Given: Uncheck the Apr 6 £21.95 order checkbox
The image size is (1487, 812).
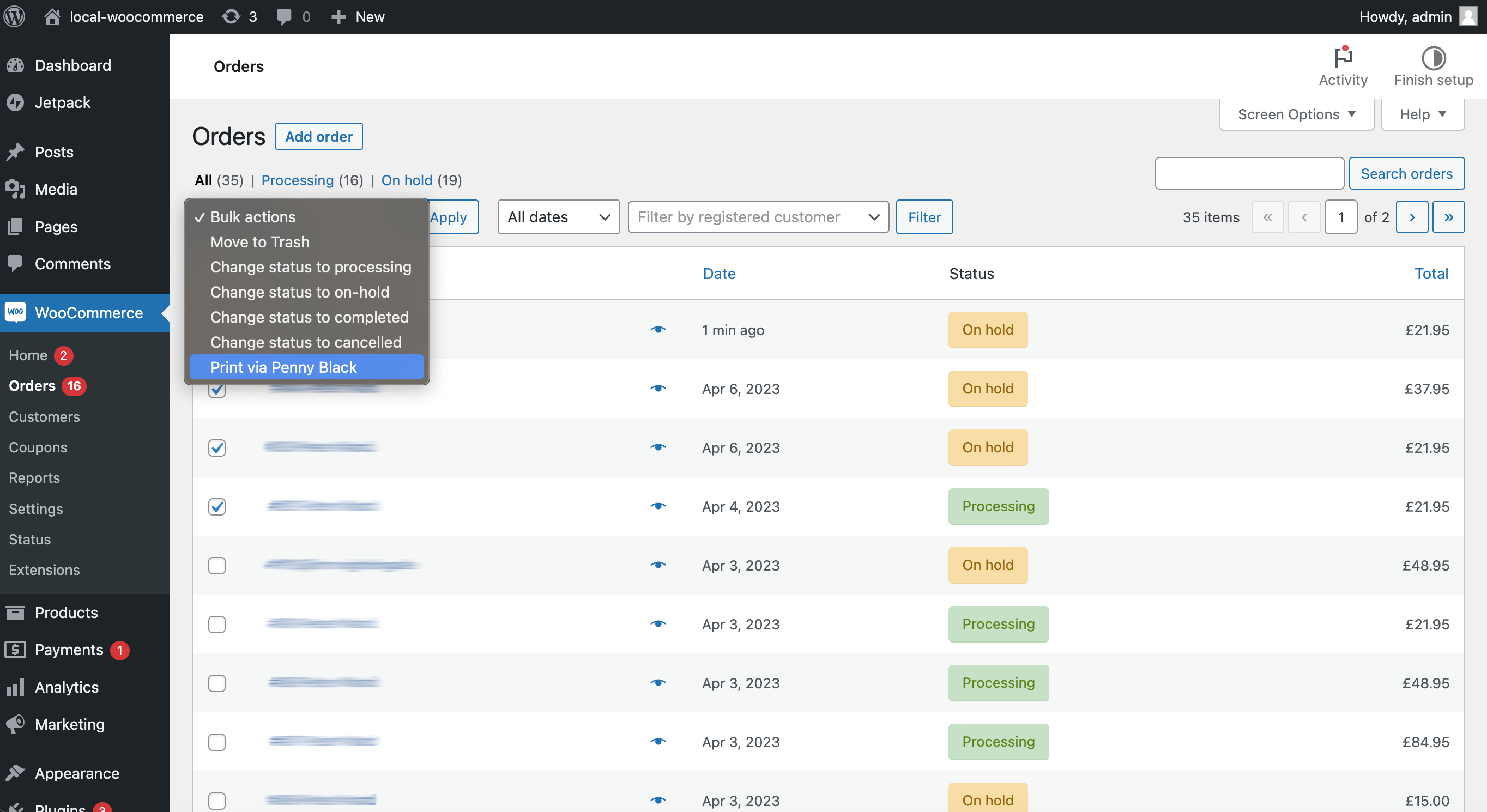Looking at the screenshot, I should tap(217, 448).
